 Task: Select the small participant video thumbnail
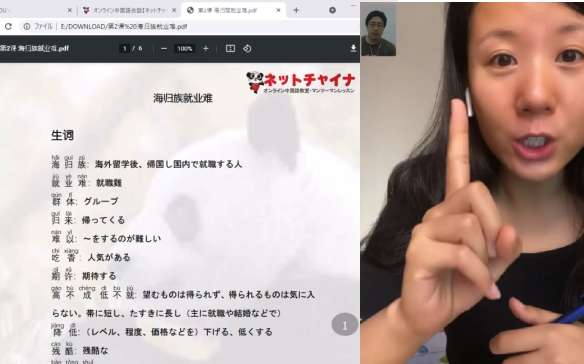[x=378, y=29]
